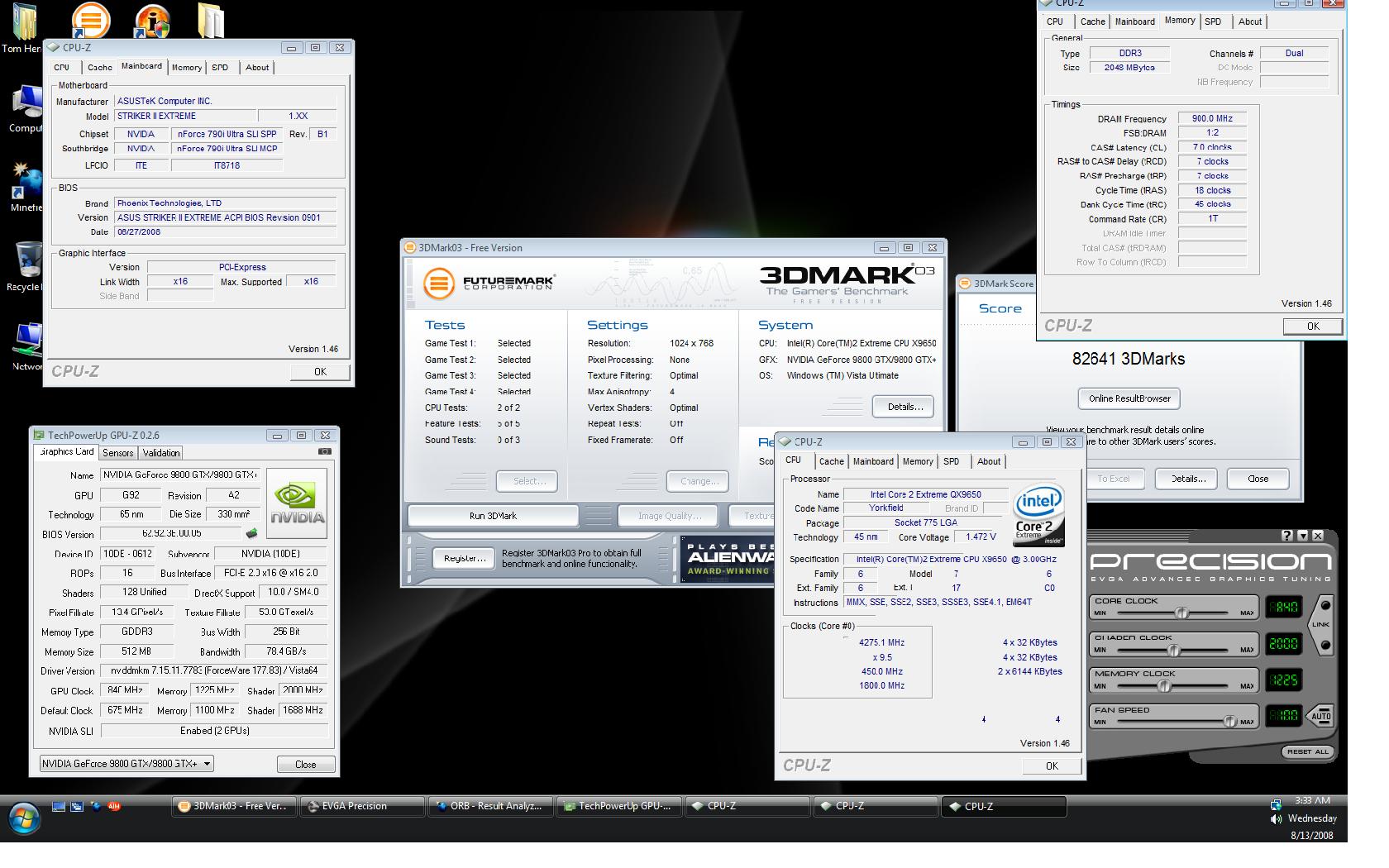Click the Memory Clock slider handle
Viewport: 1389px width, 868px height.
(1164, 686)
